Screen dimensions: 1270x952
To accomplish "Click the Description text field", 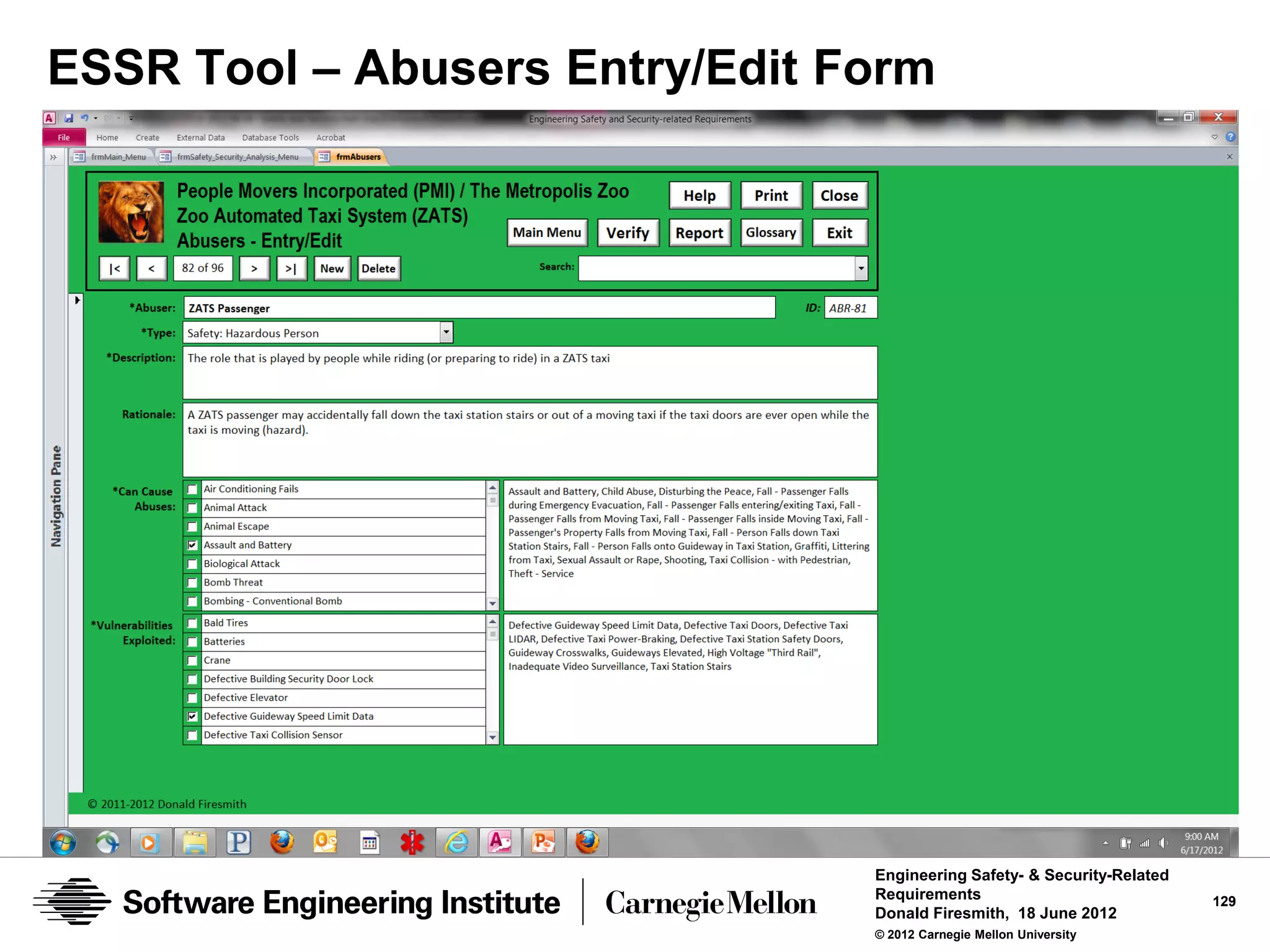I will [530, 372].
